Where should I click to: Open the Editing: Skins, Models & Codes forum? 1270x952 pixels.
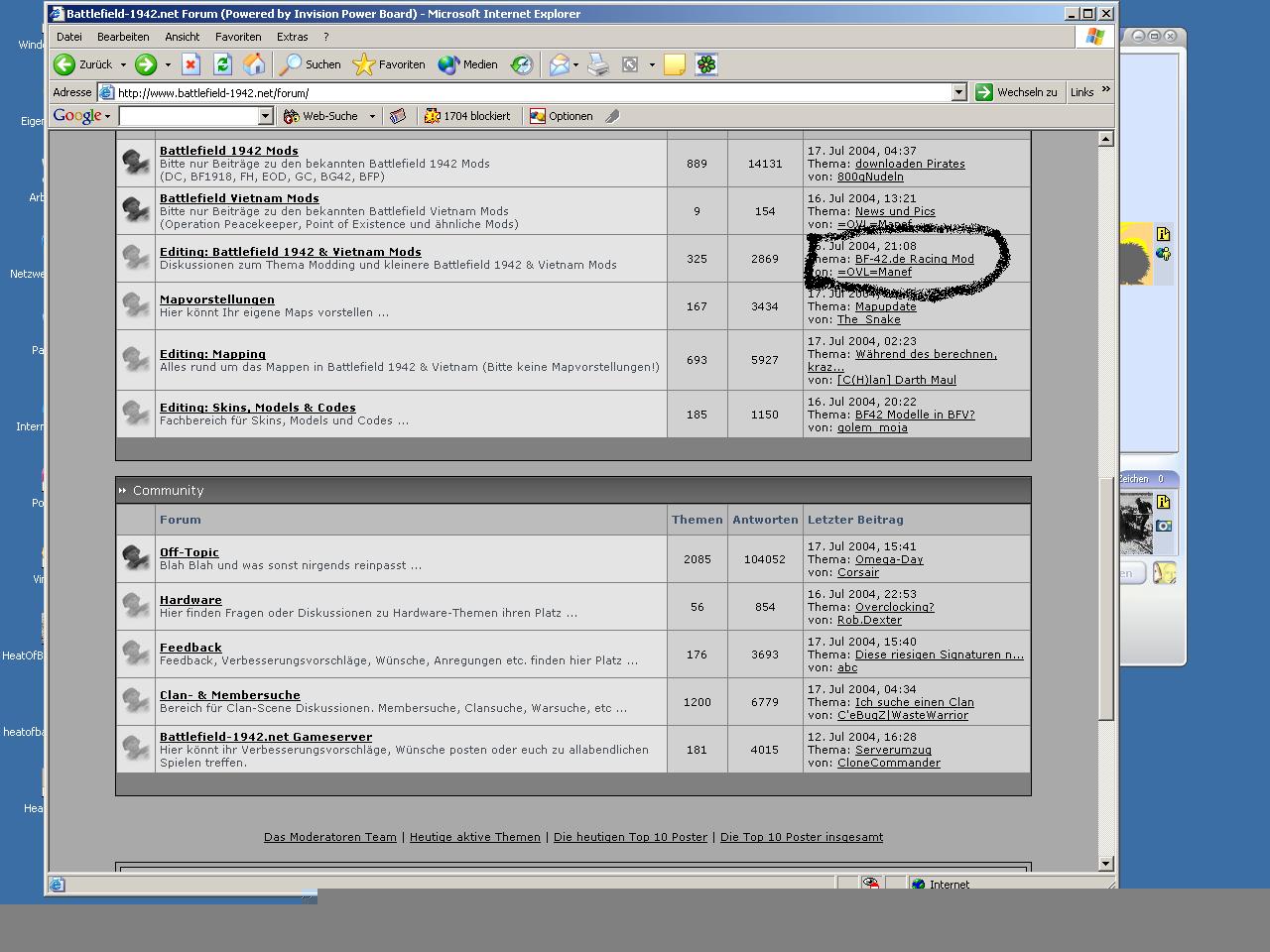pyautogui.click(x=258, y=408)
